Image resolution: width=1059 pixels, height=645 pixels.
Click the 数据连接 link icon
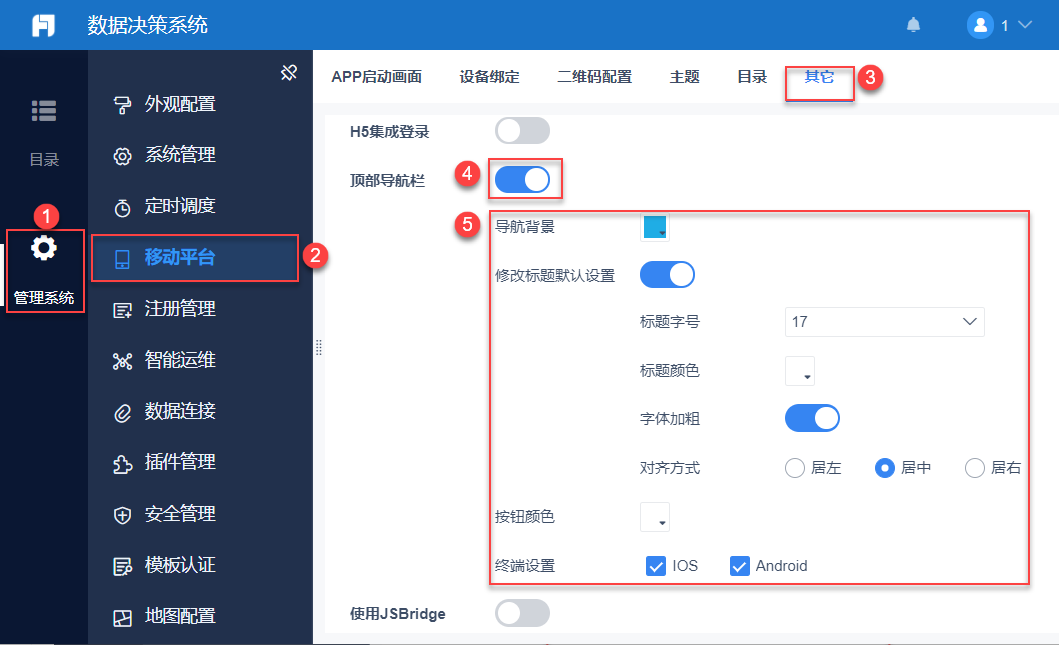coord(122,413)
